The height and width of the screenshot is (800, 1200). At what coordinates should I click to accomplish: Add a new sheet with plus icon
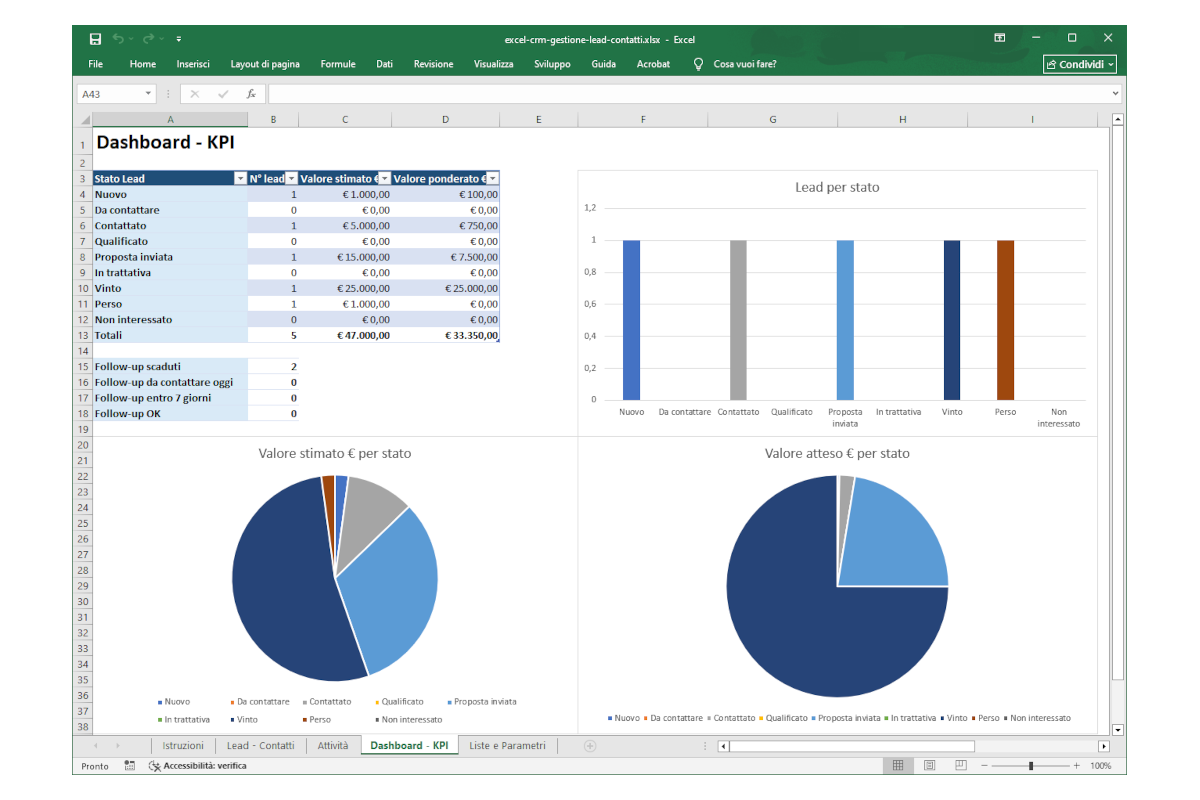tap(590, 746)
